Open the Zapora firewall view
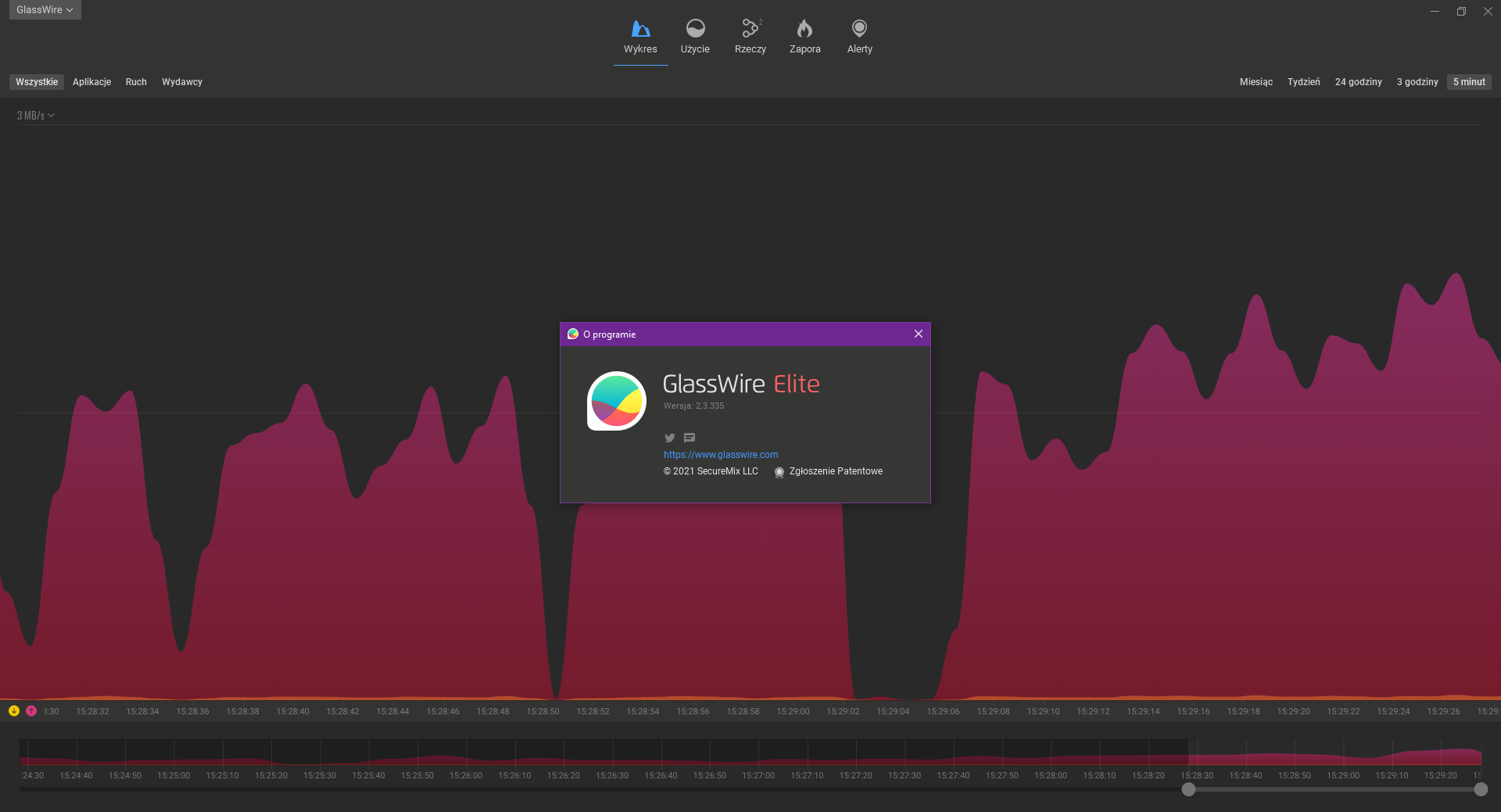Screen dimensions: 1501x812 804,37
